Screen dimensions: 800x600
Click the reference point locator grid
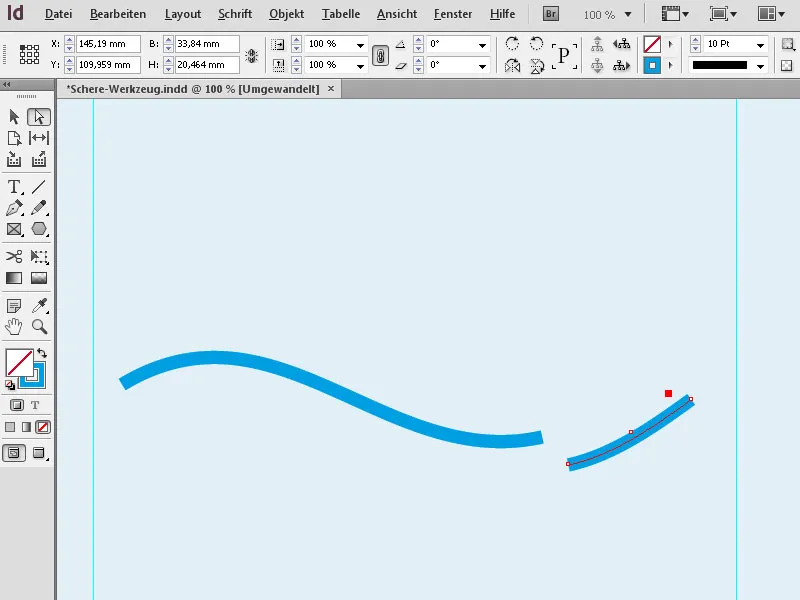pyautogui.click(x=30, y=54)
